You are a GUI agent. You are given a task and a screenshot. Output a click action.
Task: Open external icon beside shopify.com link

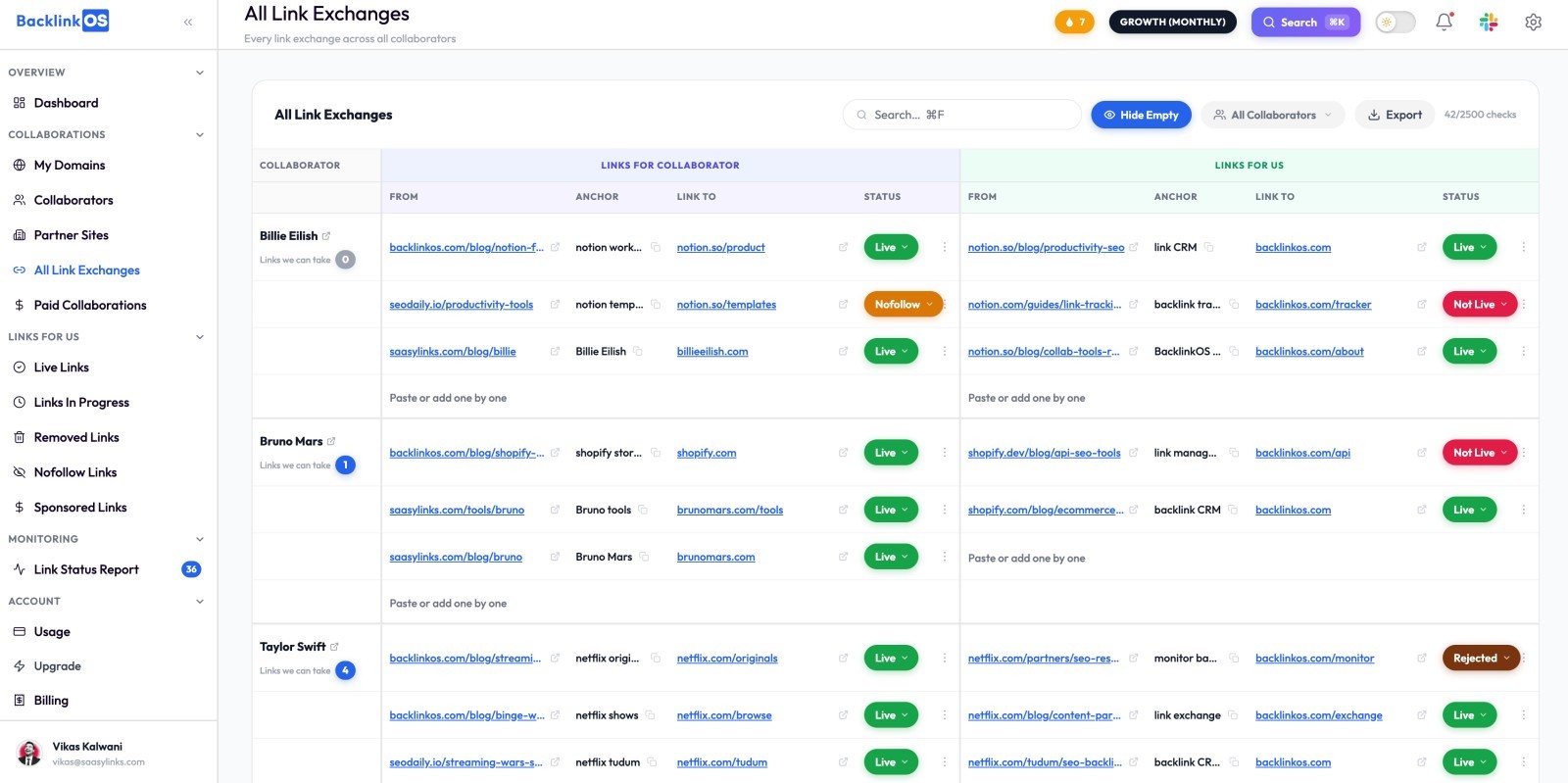coord(843,453)
